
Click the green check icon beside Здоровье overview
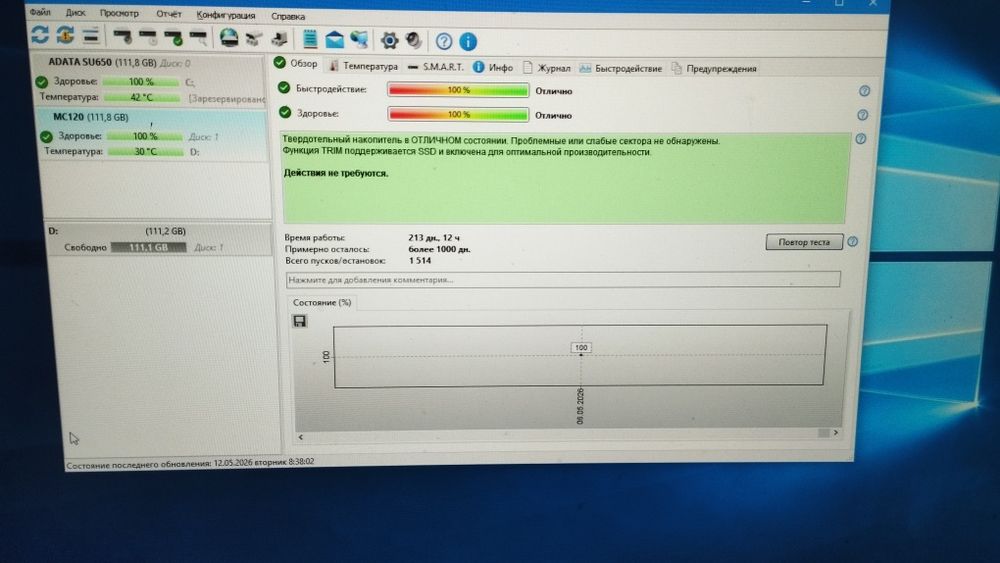285,112
